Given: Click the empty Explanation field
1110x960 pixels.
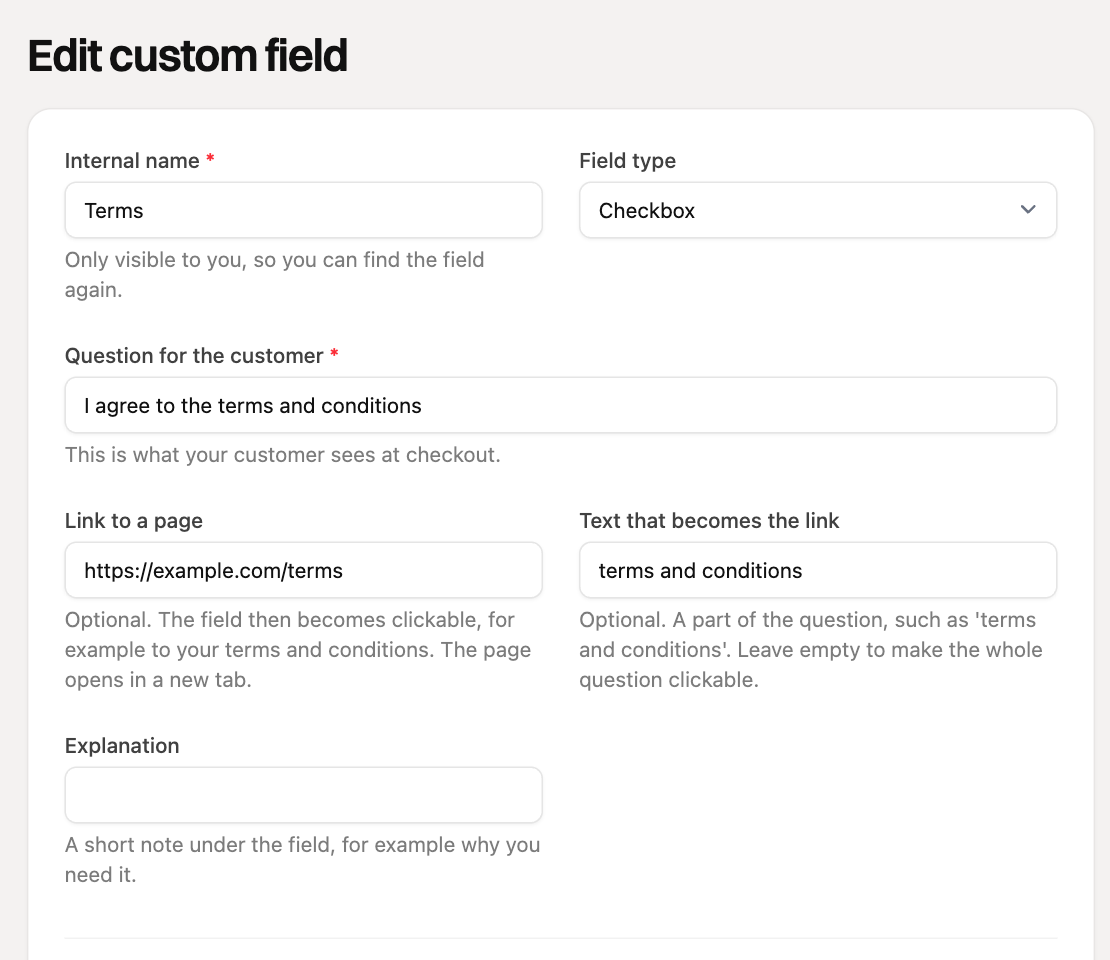Looking at the screenshot, I should coord(304,795).
